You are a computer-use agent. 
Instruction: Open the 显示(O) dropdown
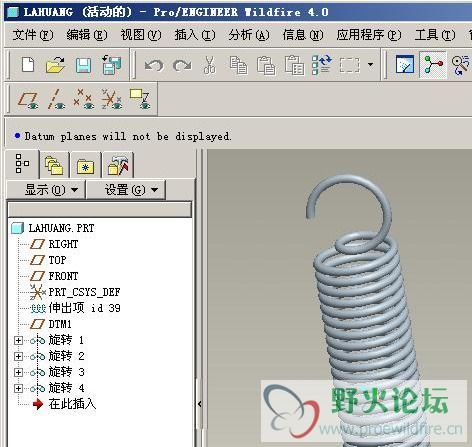pos(46,190)
